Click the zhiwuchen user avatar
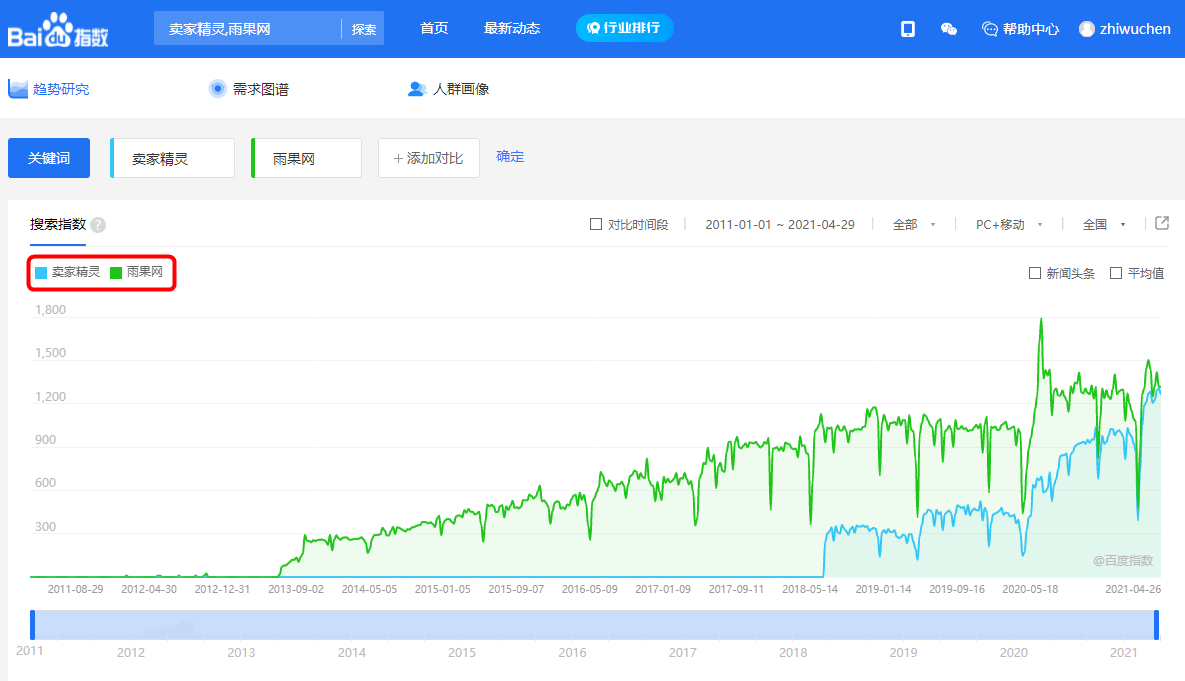The image size is (1185, 681). coord(1087,29)
